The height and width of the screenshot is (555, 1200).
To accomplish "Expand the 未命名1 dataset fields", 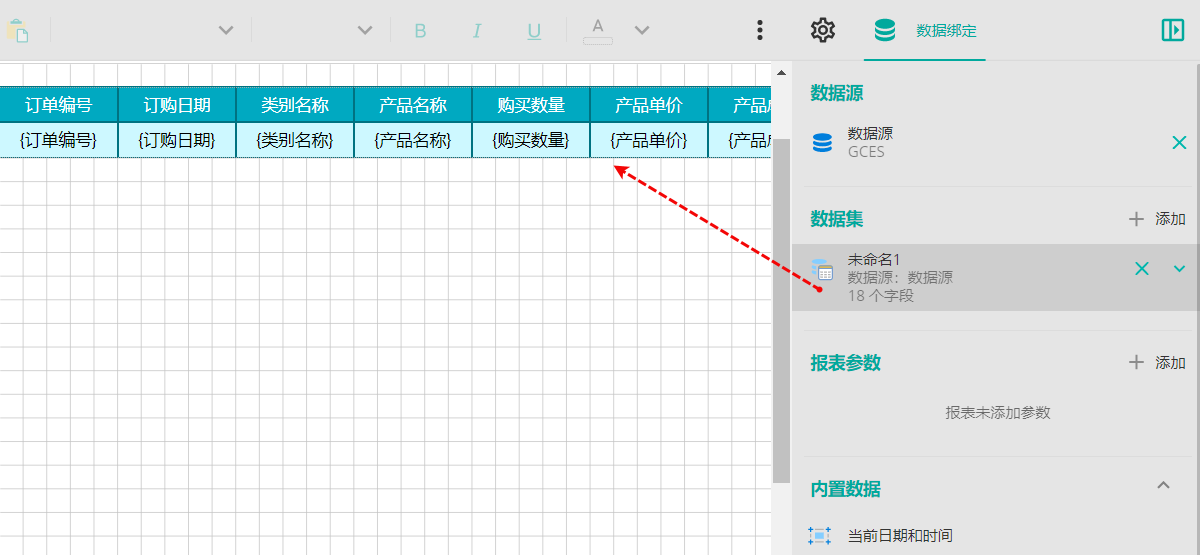I will pos(1179,268).
